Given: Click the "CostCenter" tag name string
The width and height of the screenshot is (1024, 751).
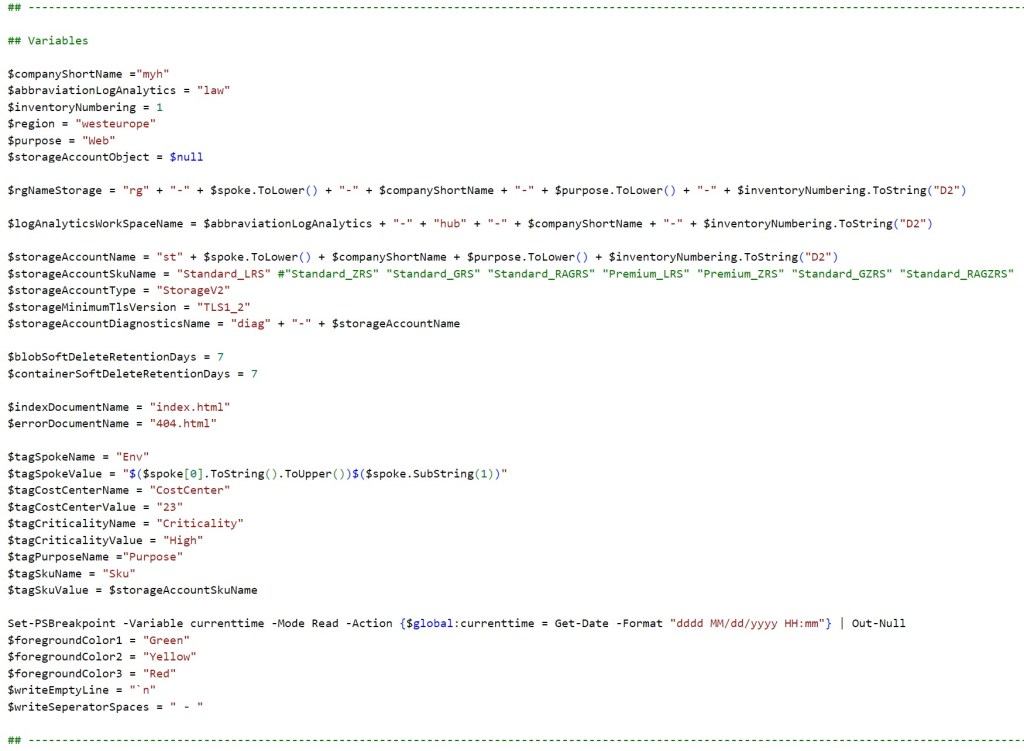Looking at the screenshot, I should point(190,490).
